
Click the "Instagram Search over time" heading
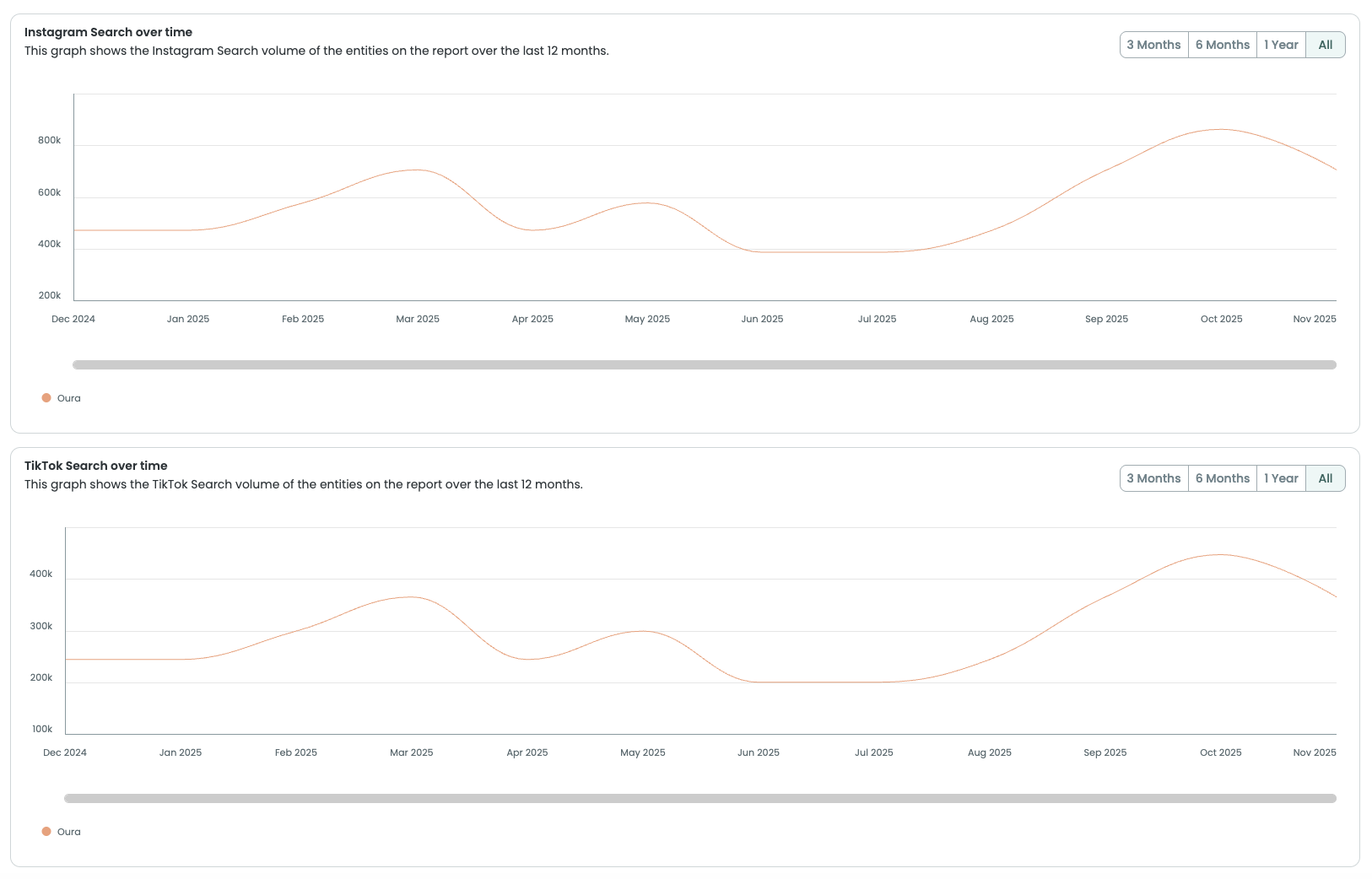click(109, 31)
